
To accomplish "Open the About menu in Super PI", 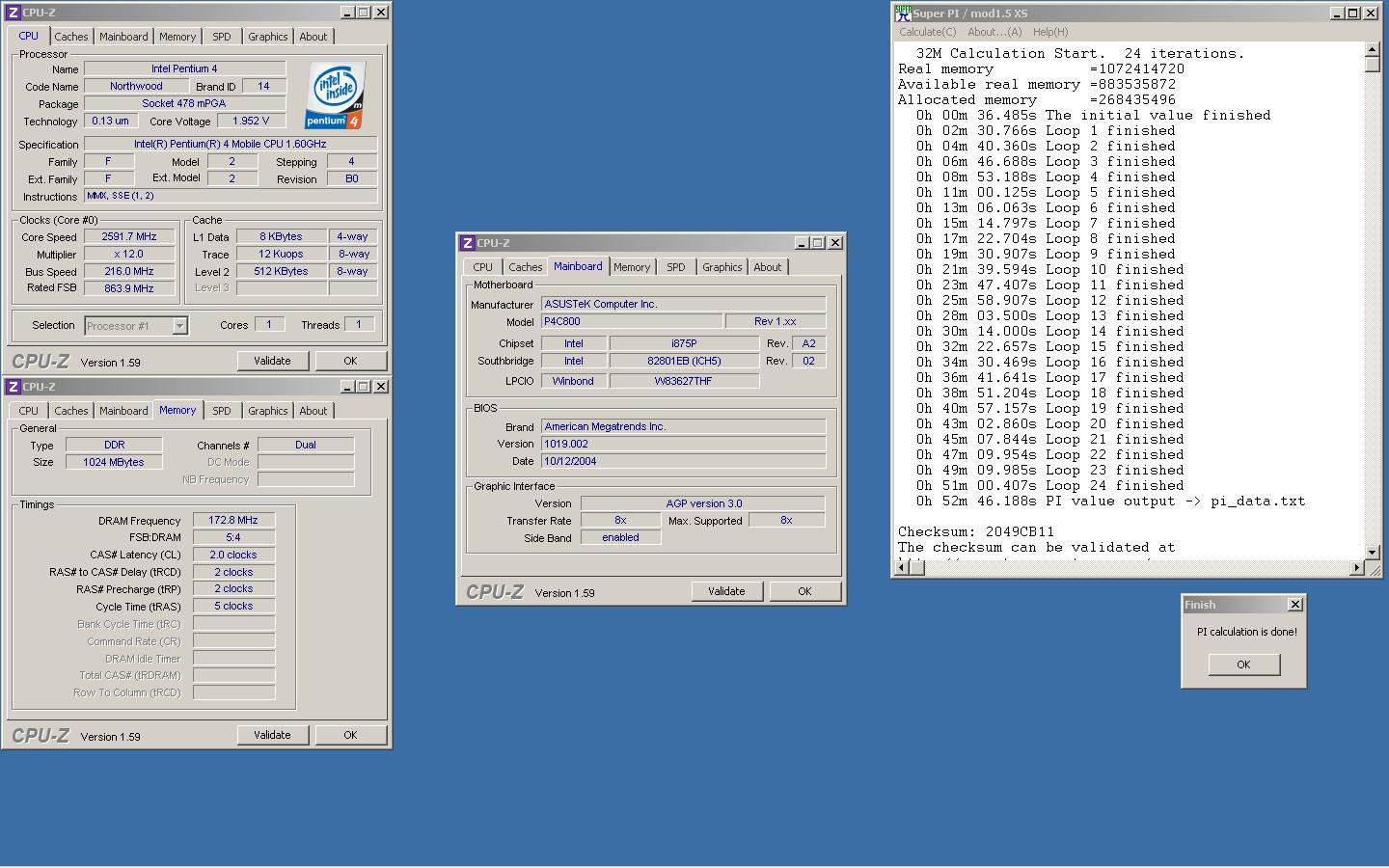I will tap(994, 32).
